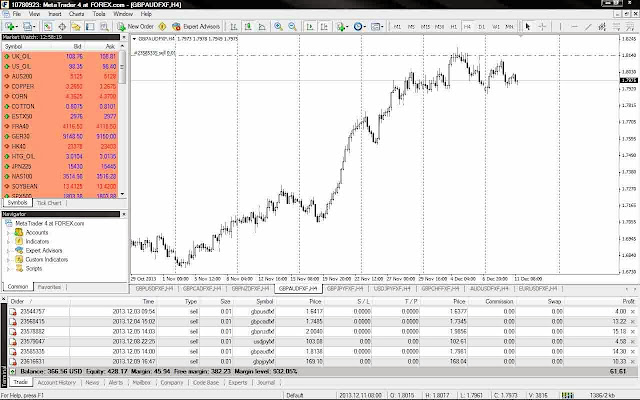This screenshot has width=640, height=400.
Task: Click the Expert Advisors button
Action: click(x=196, y=27)
